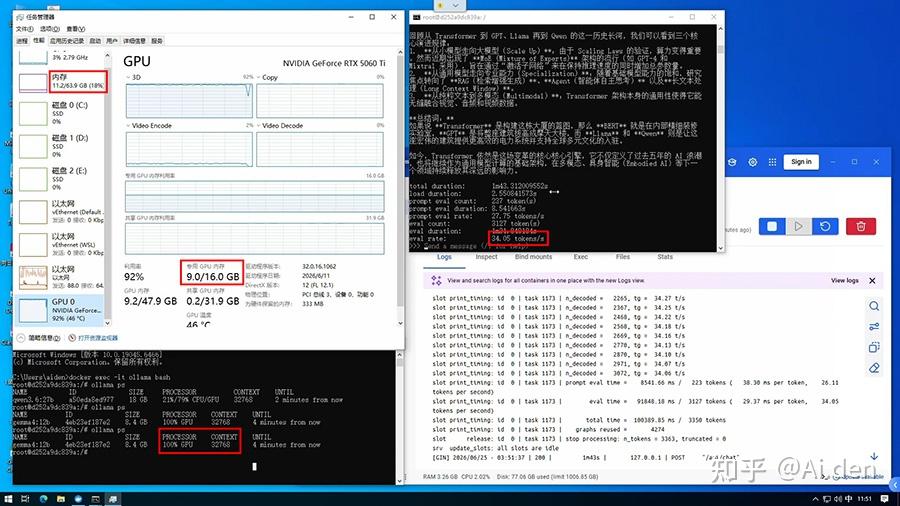
Task: Switch to the 进程 tab in Task Manager
Action: pyautogui.click(x=22, y=41)
